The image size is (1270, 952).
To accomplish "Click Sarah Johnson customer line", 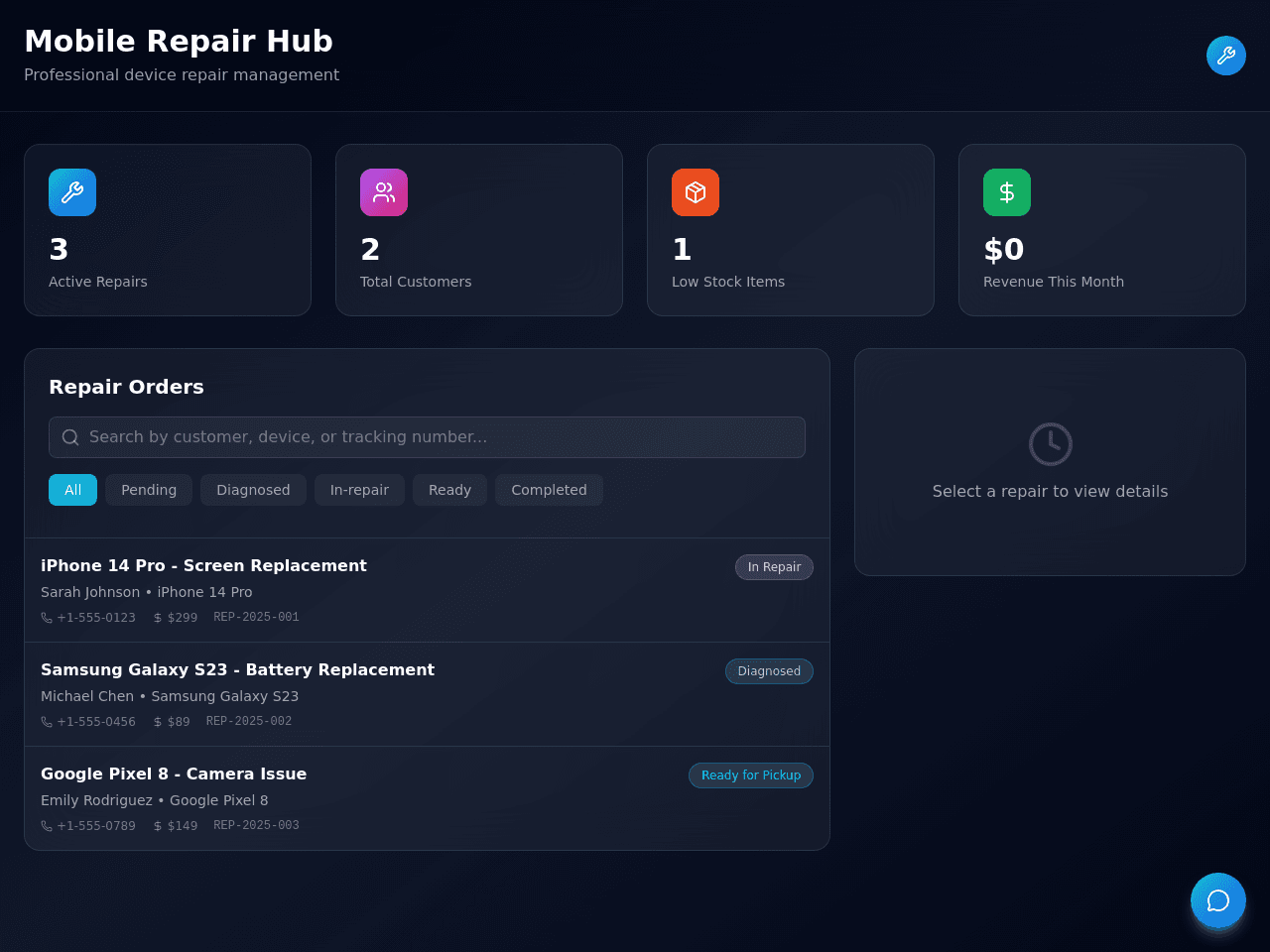I will [147, 592].
